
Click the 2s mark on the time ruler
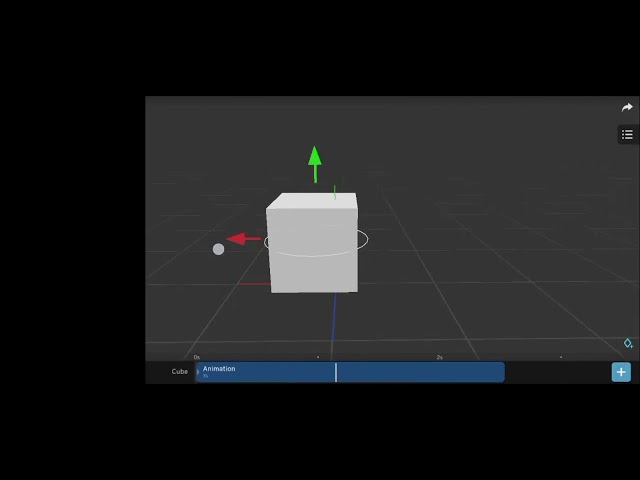coord(440,357)
